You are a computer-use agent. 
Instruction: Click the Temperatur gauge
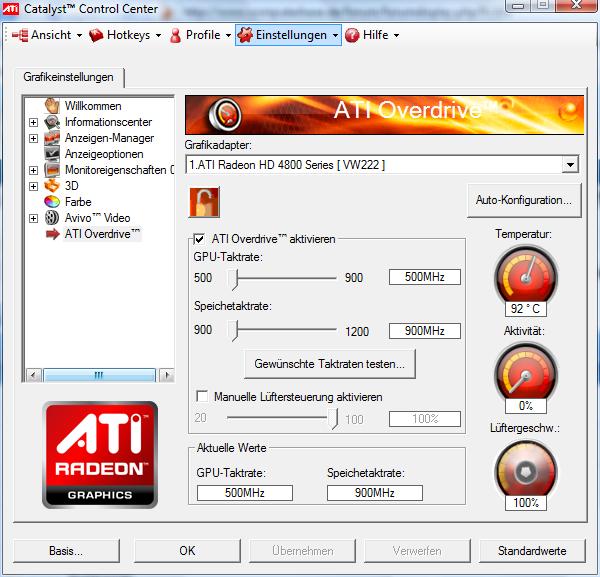click(526, 274)
